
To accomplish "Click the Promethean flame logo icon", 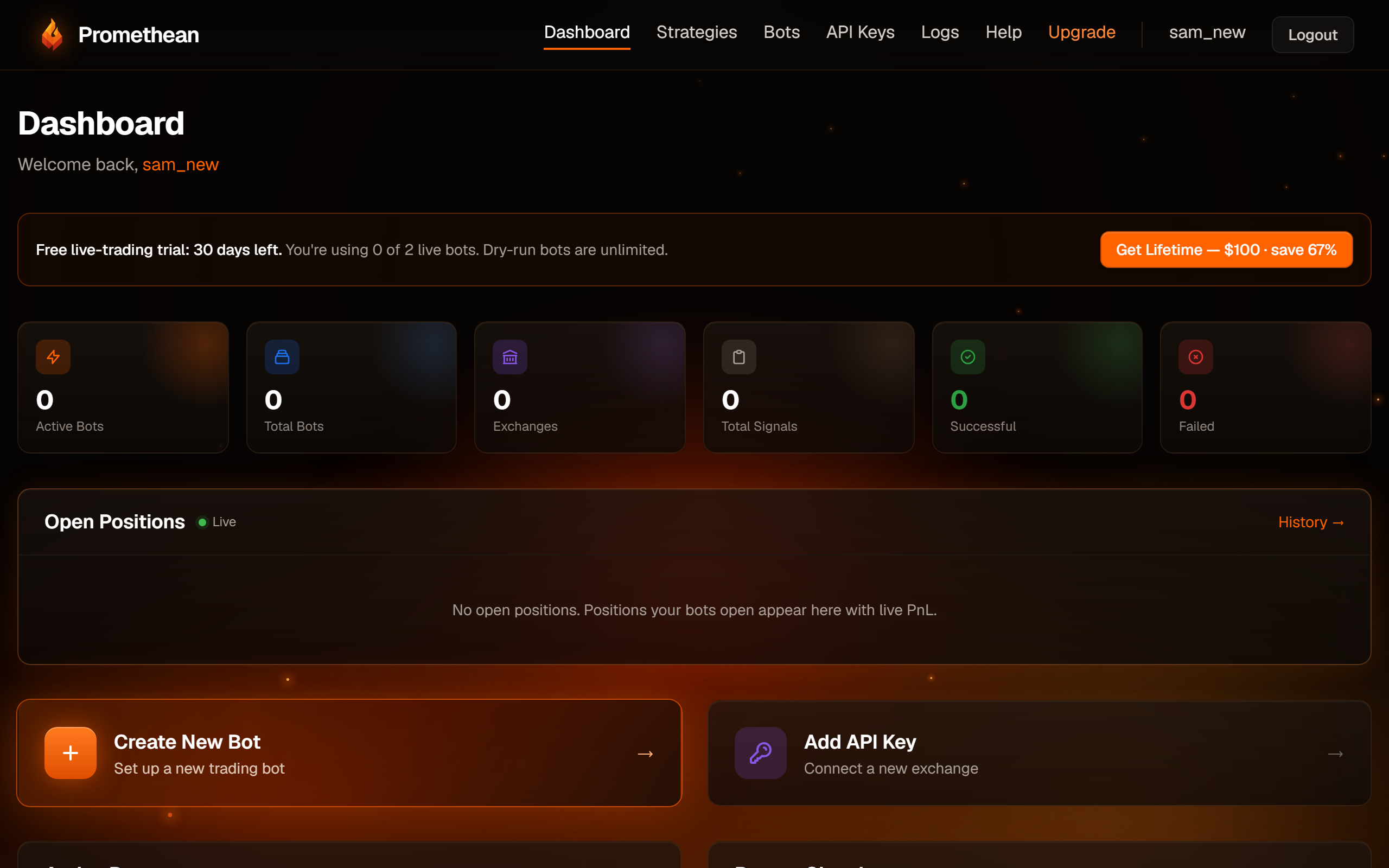I will click(52, 34).
